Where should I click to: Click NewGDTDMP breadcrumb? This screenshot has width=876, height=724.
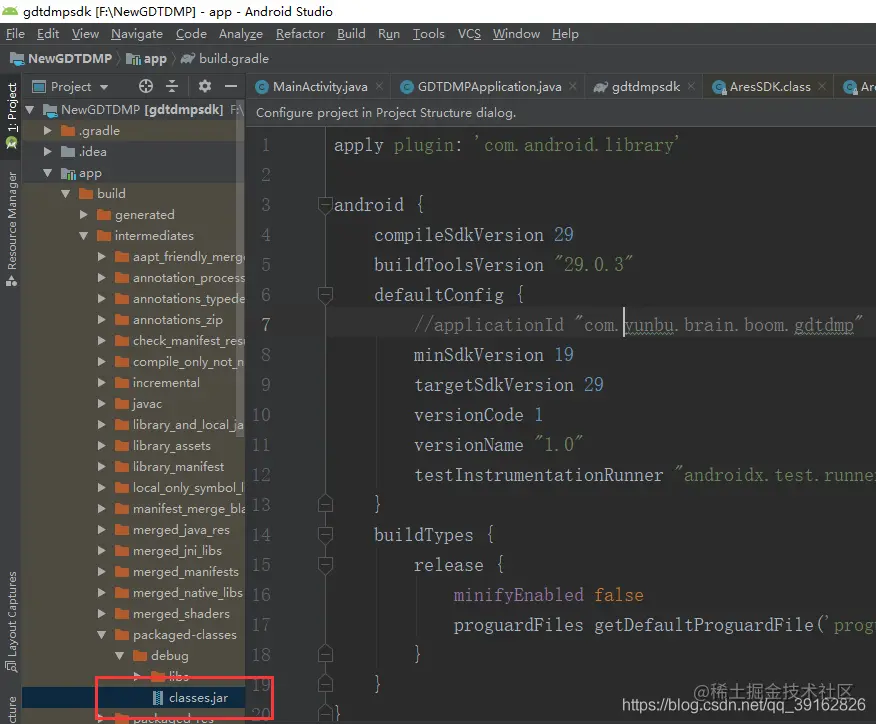[61, 59]
